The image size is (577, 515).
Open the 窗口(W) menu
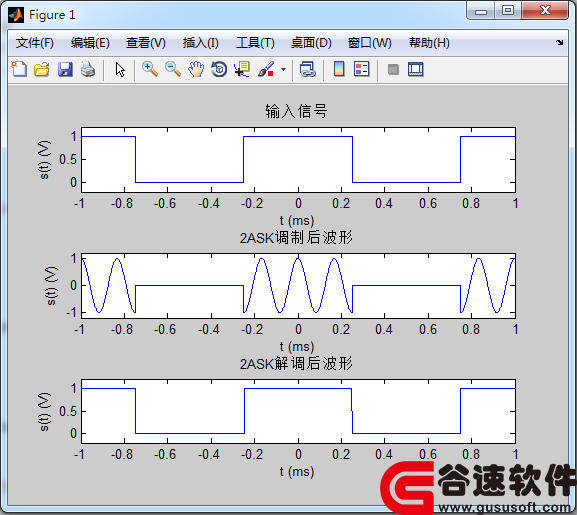(x=370, y=43)
